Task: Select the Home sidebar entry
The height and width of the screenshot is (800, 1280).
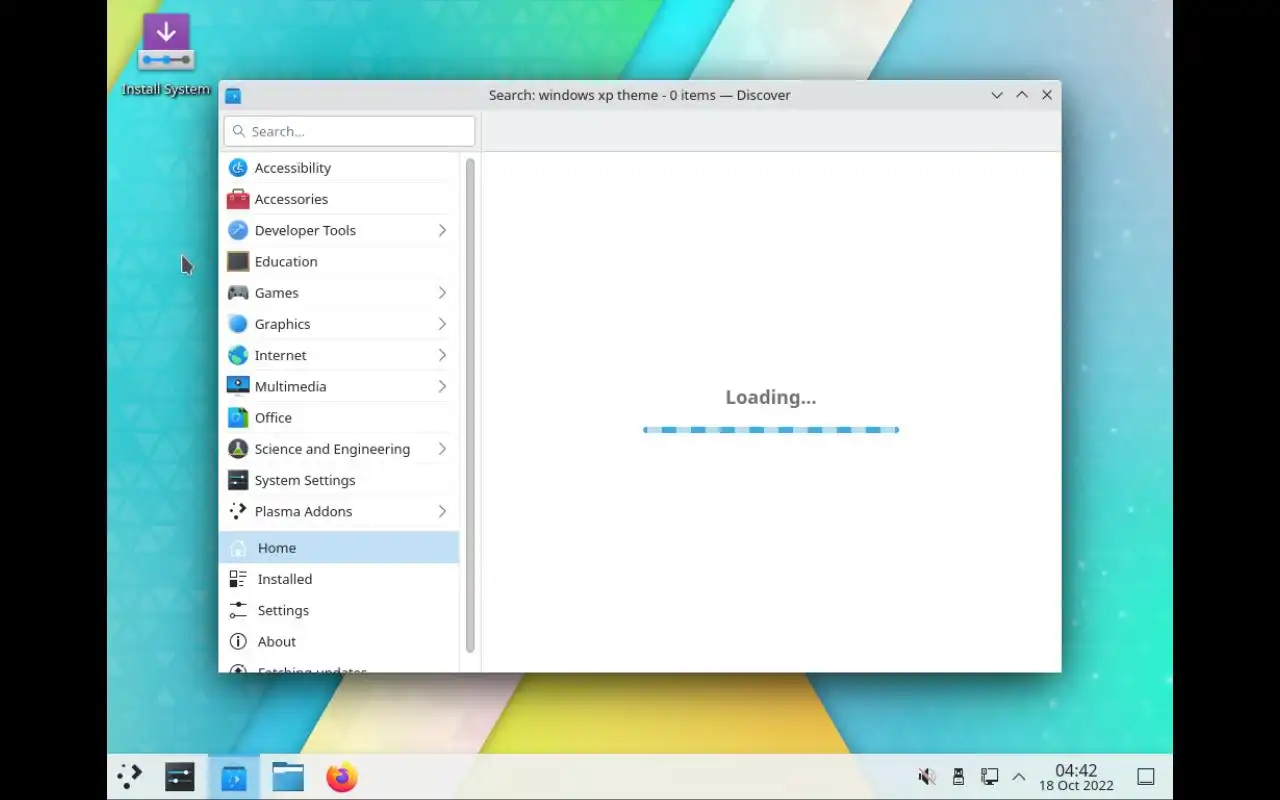Action: pos(339,548)
